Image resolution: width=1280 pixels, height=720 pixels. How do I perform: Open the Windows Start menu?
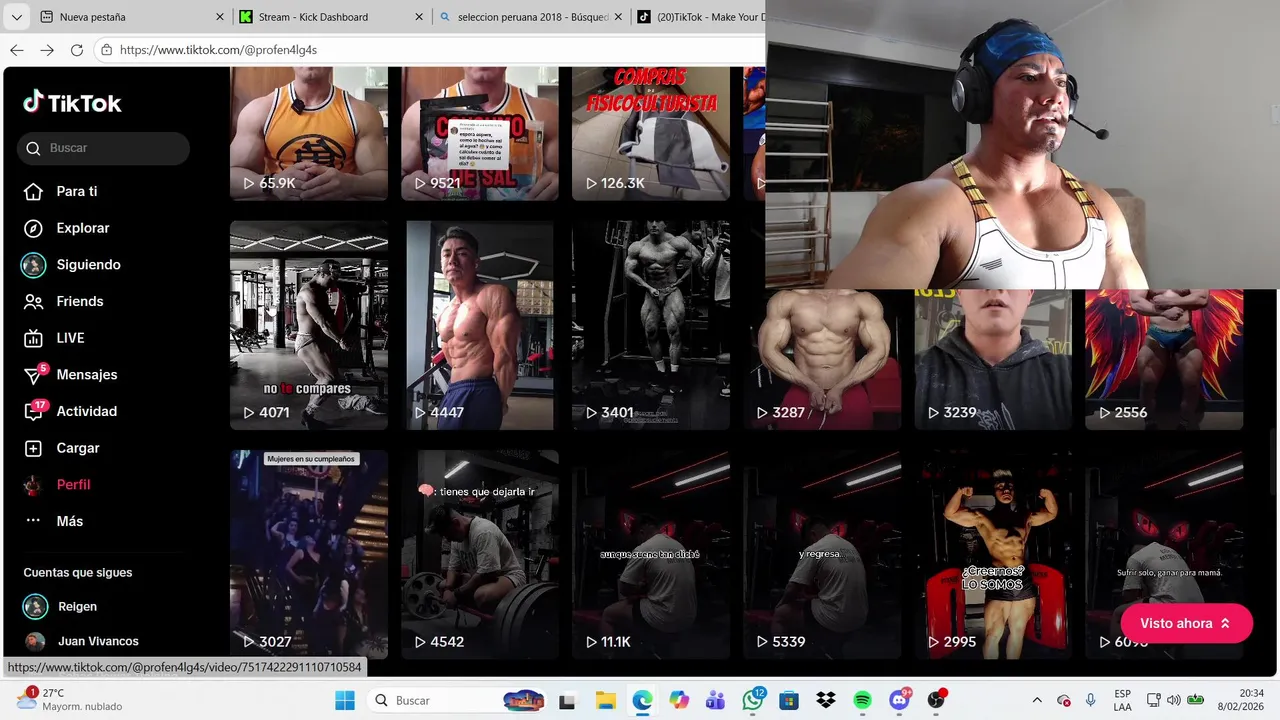click(x=345, y=700)
